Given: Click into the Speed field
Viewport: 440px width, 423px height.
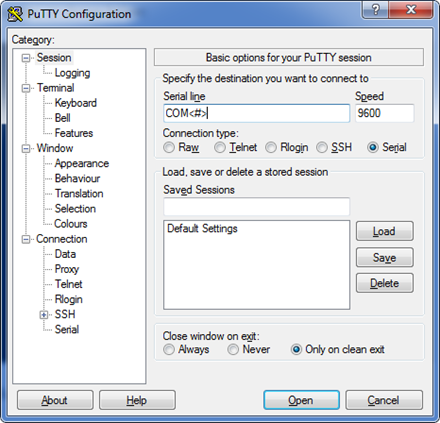Looking at the screenshot, I should 385,113.
